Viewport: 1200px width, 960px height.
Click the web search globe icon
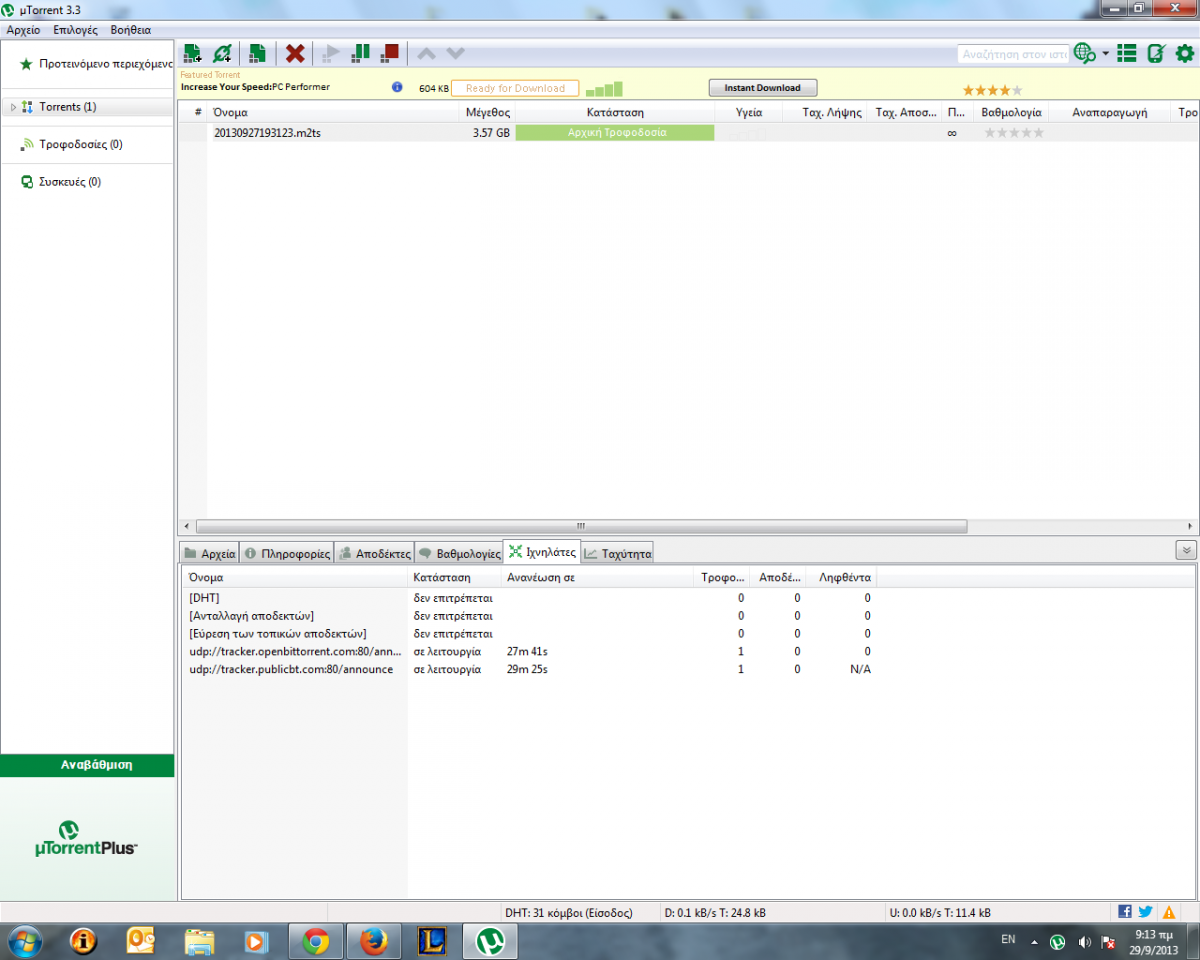(1084, 53)
